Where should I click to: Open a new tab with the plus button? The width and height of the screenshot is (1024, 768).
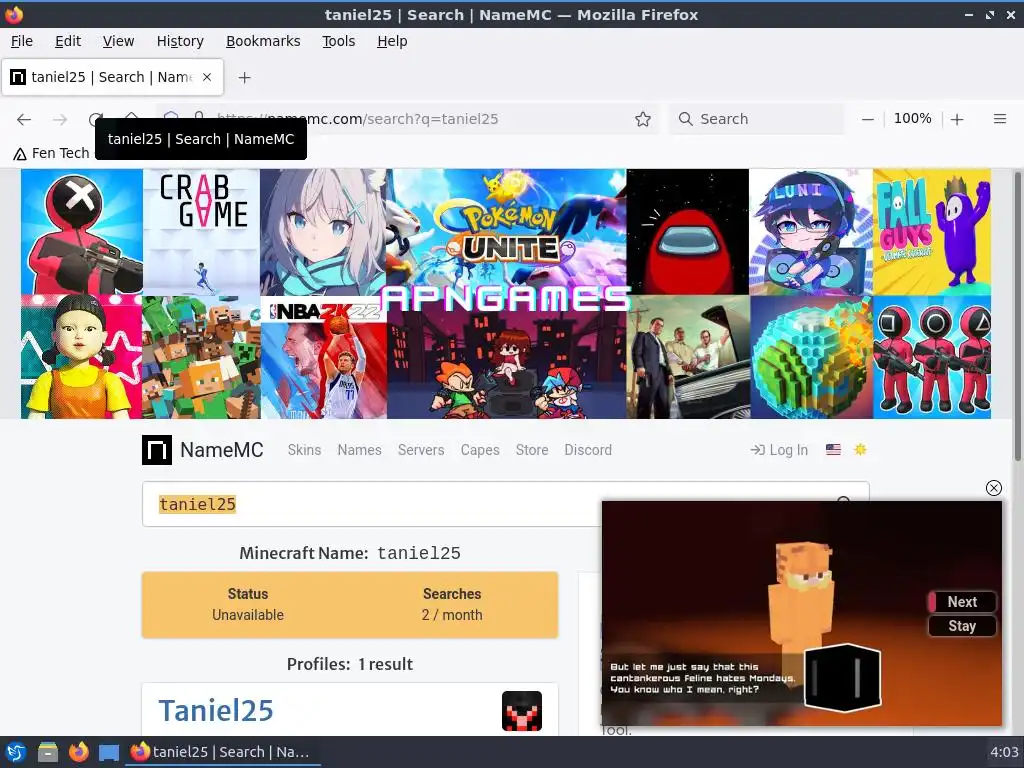(244, 77)
